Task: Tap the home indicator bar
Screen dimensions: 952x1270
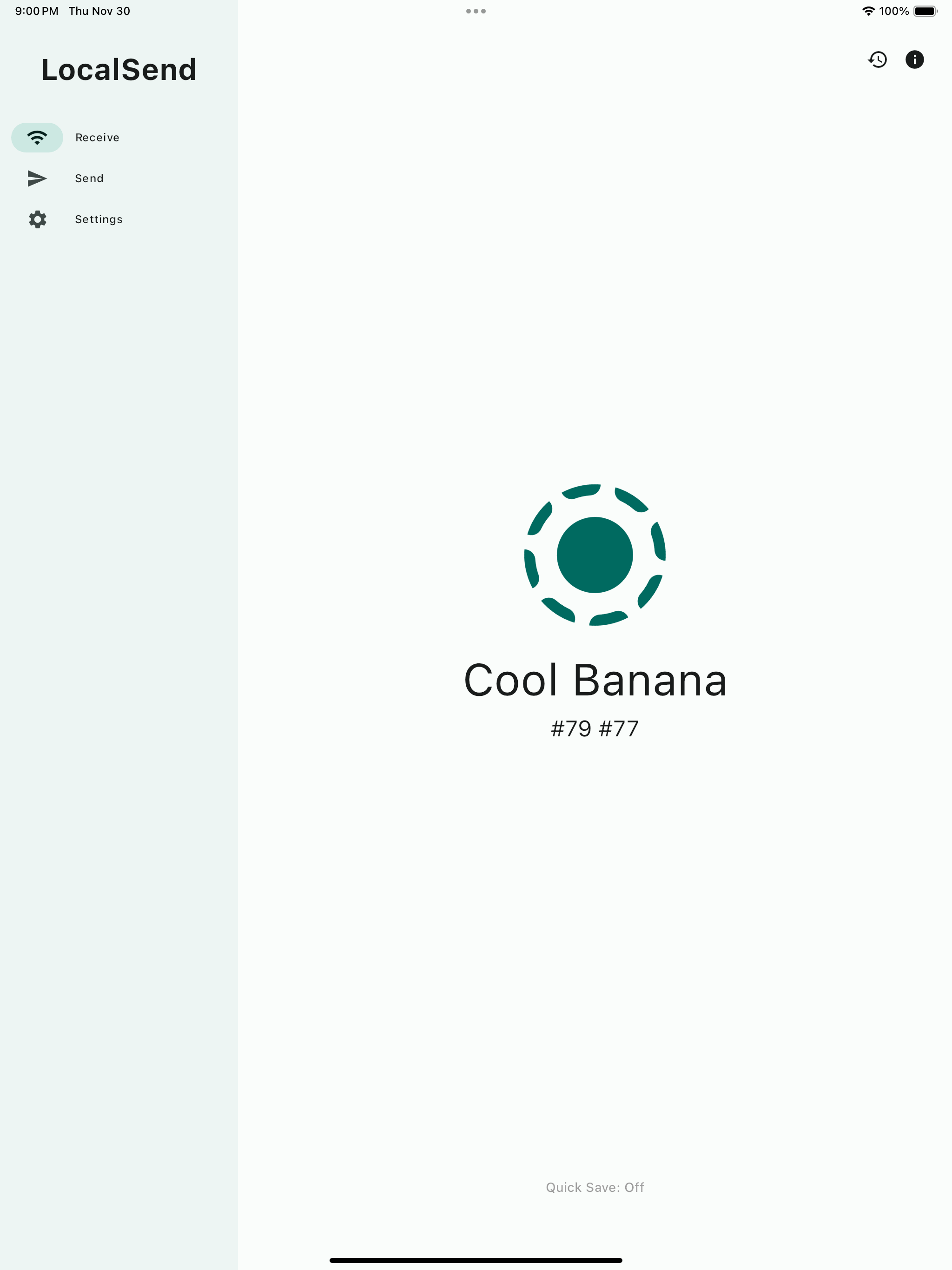Action: click(x=476, y=1260)
